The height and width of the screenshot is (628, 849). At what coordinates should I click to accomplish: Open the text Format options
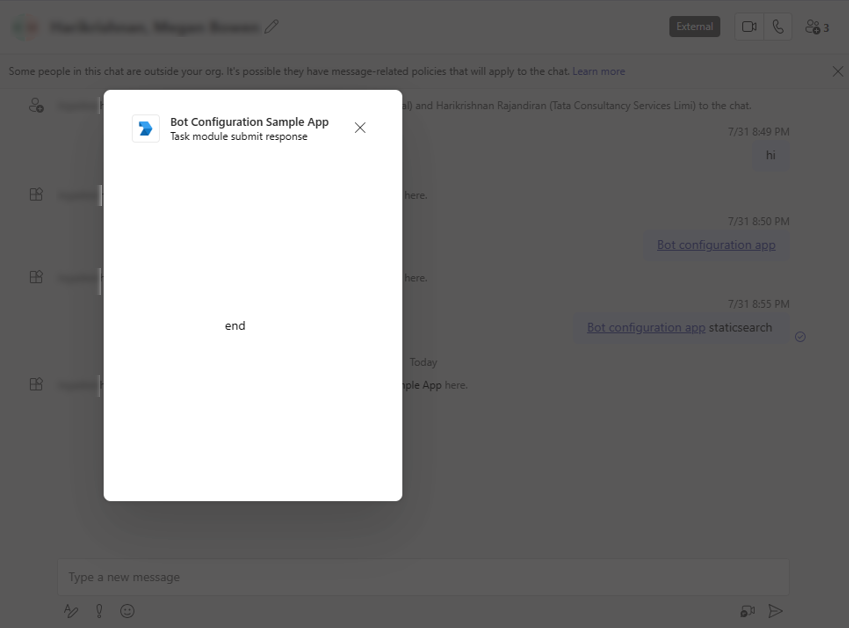71,611
